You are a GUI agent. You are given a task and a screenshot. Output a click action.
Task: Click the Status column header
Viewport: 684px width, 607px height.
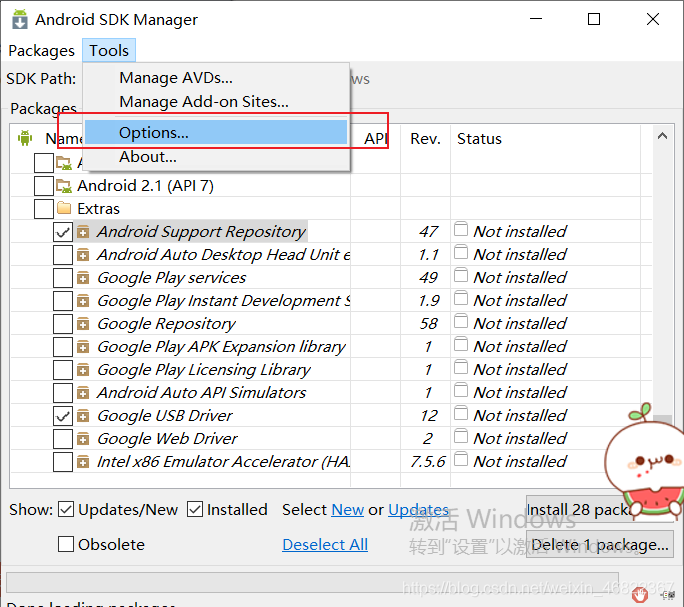click(479, 139)
